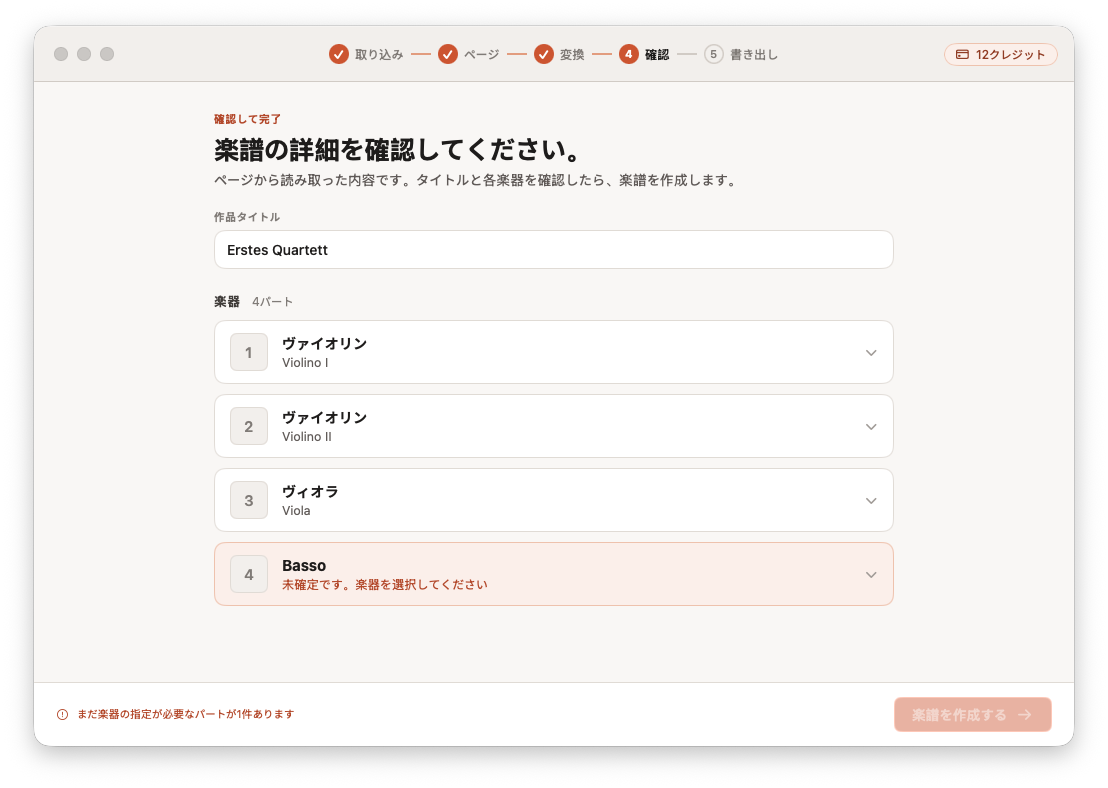The width and height of the screenshot is (1108, 788).
Task: Click the 未確定です。楽器を選択してください warning text
Action: 384,584
